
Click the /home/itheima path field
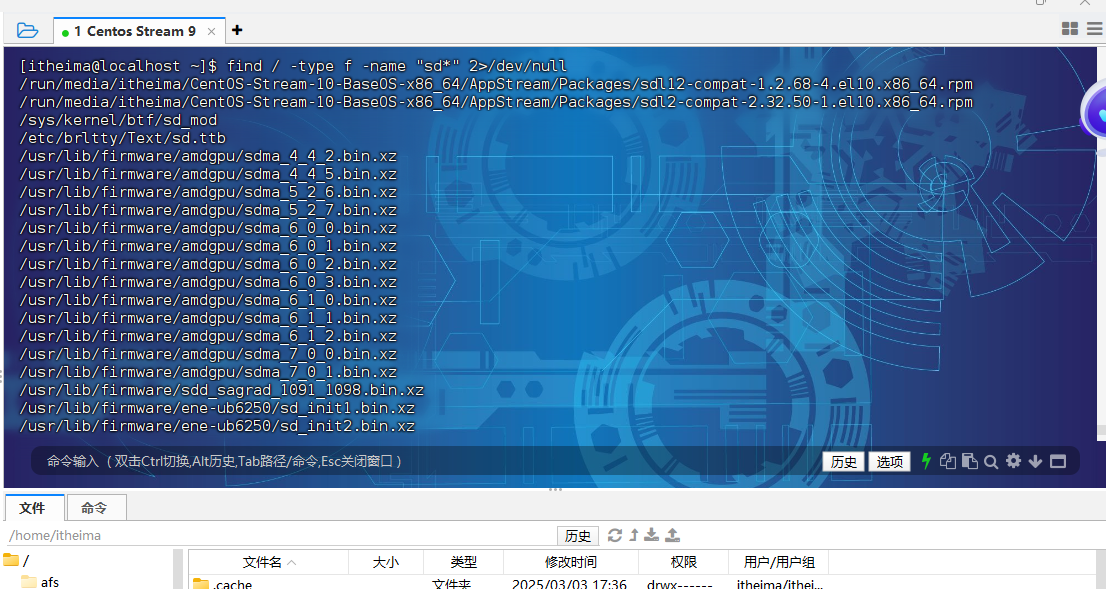click(x=280, y=535)
